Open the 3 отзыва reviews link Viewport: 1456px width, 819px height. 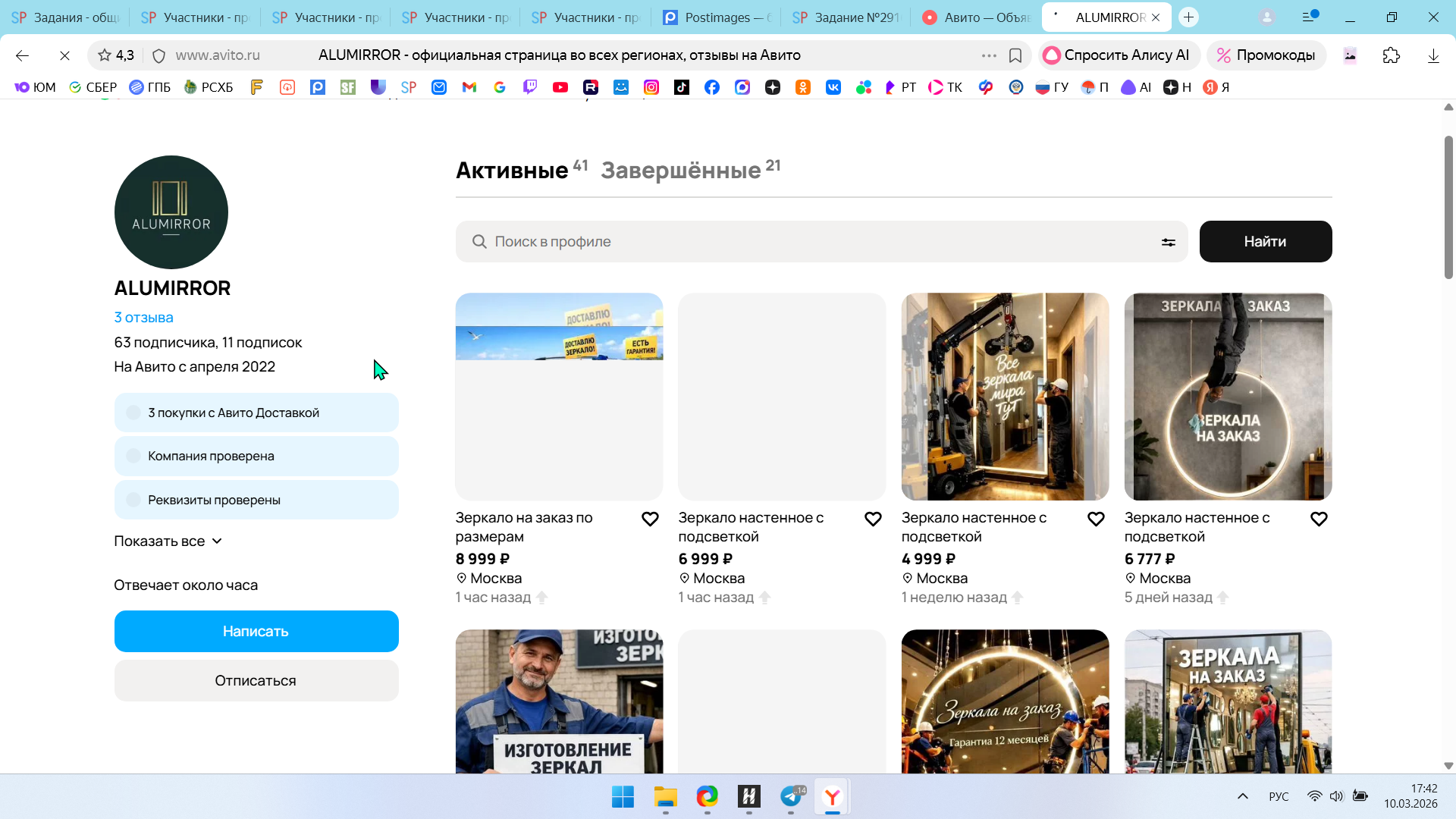pyautogui.click(x=143, y=318)
